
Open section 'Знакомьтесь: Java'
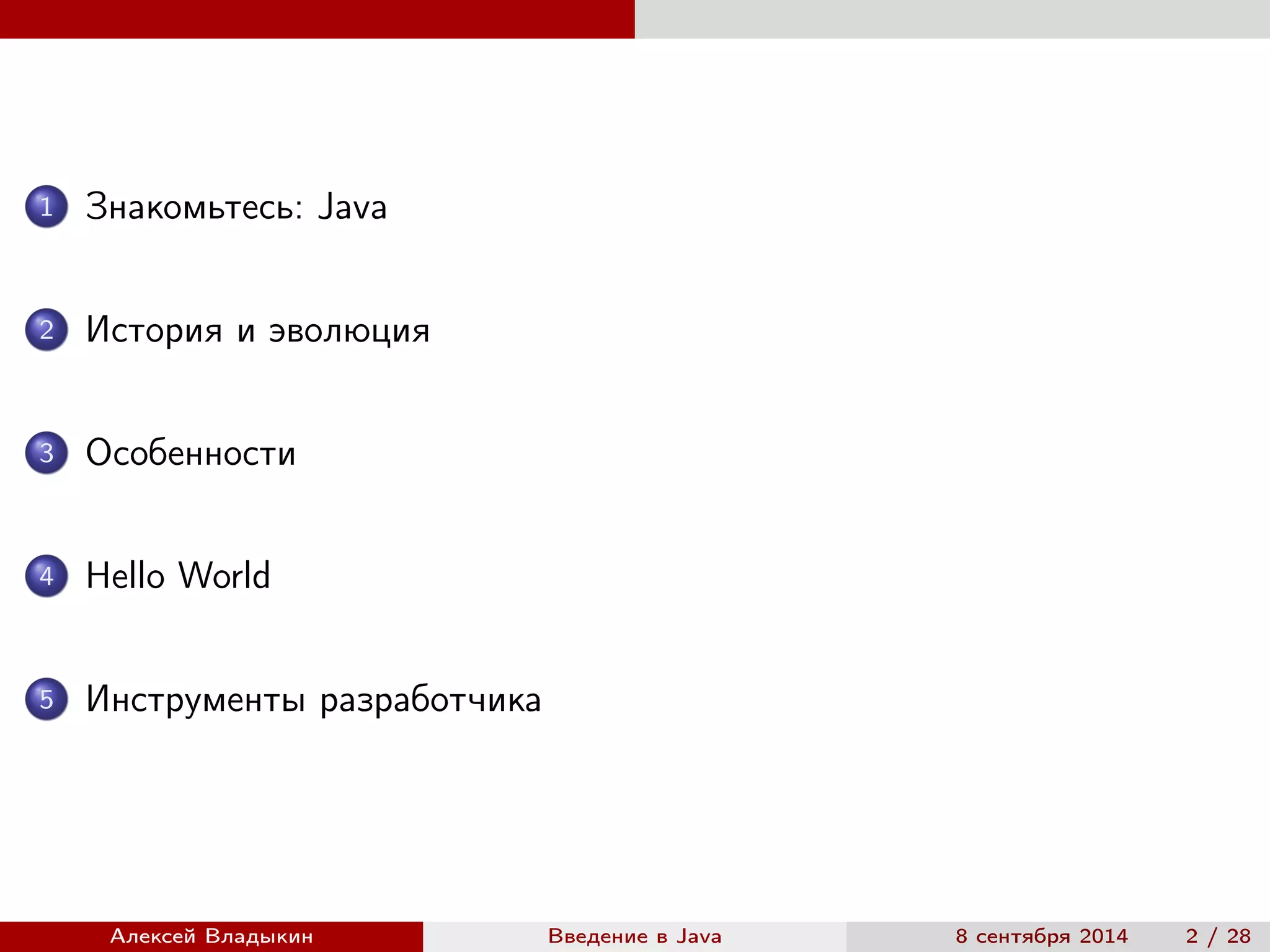[236, 206]
